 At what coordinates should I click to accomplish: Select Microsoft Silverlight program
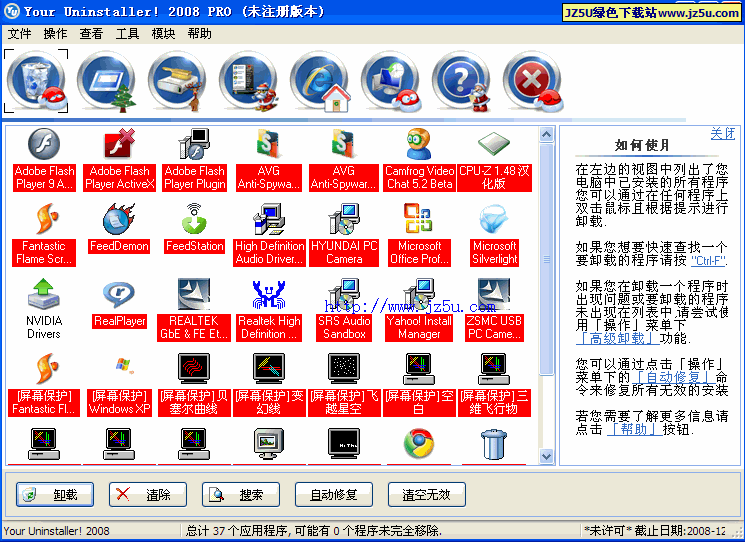pyautogui.click(x=494, y=235)
